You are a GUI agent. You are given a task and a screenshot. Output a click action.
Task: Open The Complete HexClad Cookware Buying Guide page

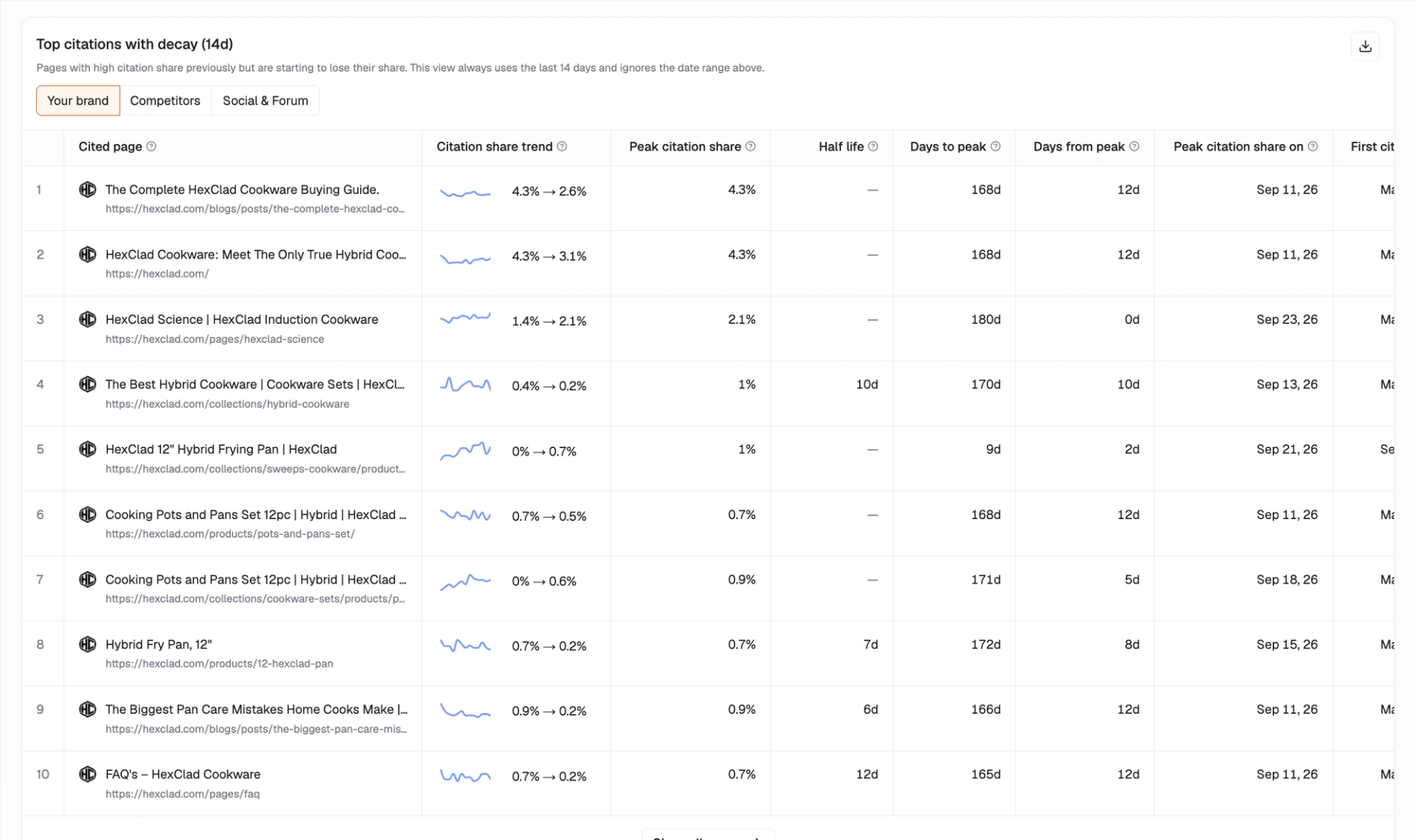tap(242, 190)
